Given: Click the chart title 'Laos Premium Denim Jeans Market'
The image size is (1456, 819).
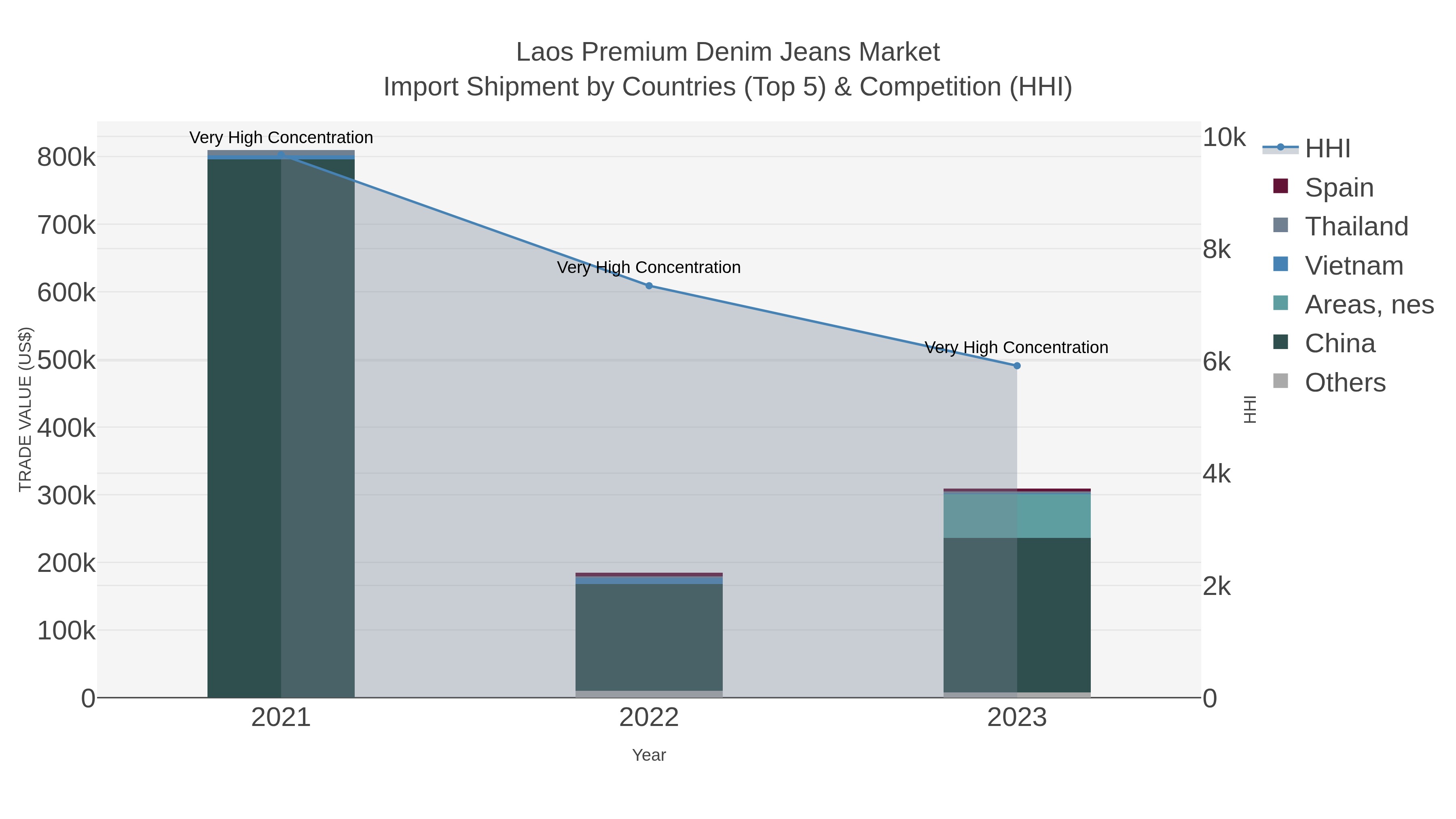Looking at the screenshot, I should coord(728,52).
